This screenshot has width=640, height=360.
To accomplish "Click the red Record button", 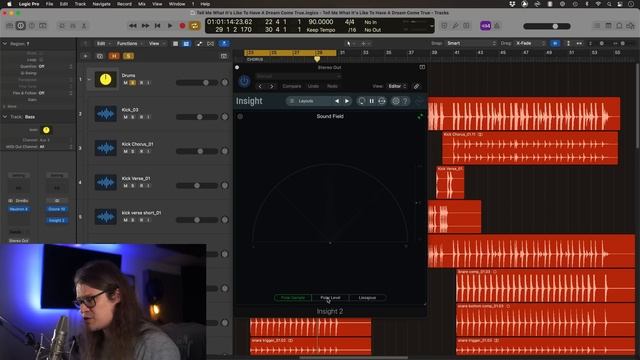I will 182,26.
